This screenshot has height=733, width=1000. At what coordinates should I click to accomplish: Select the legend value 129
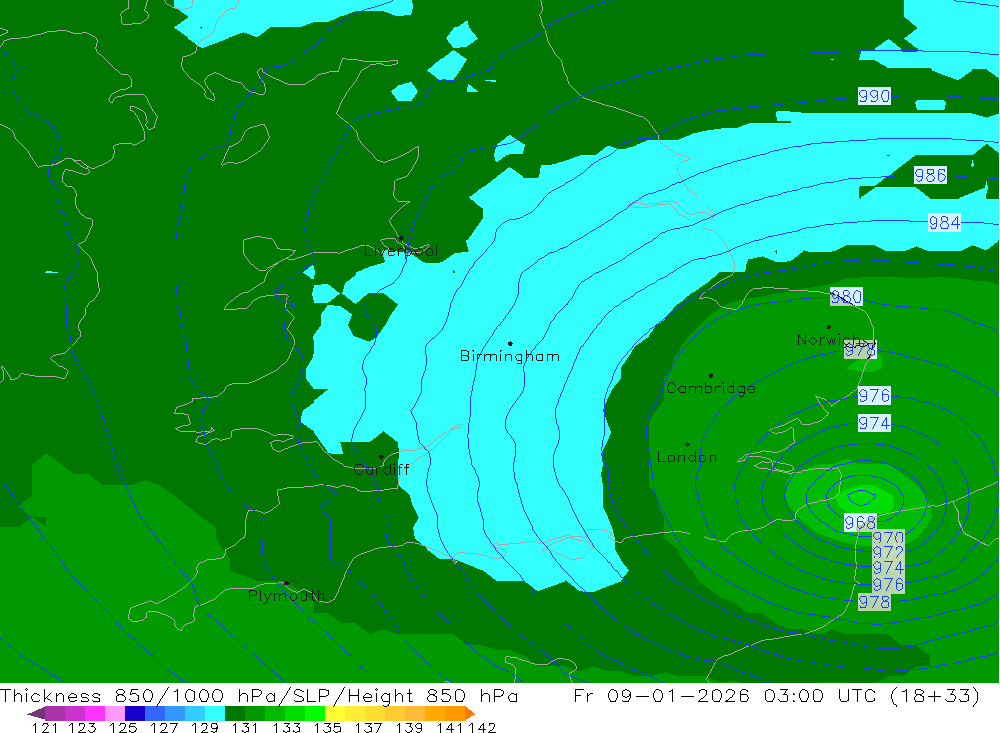pos(204,728)
